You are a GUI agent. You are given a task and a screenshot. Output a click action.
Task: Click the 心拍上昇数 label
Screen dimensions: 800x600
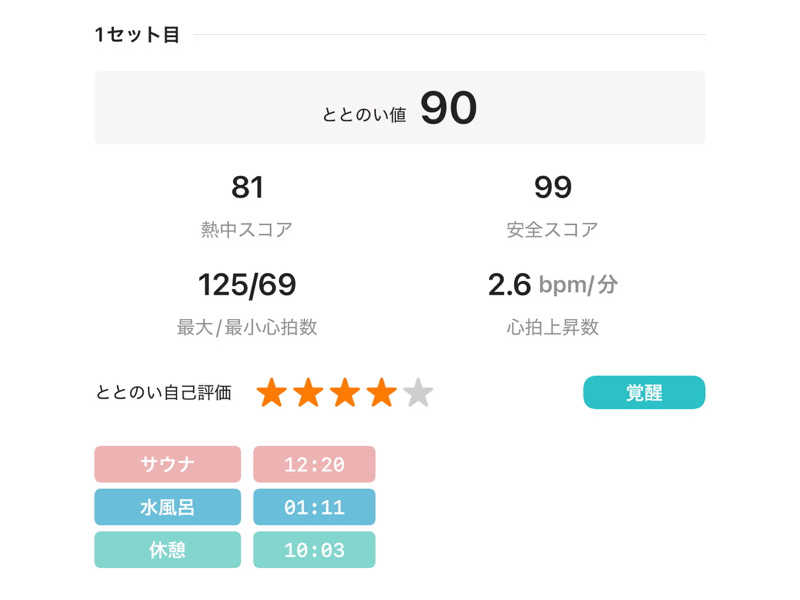(552, 327)
